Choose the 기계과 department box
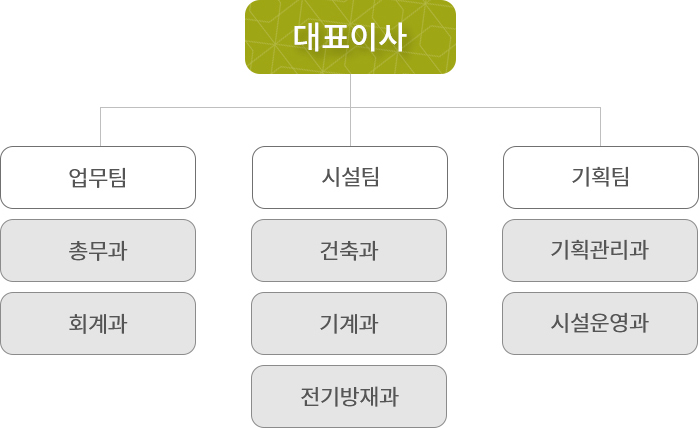Image resolution: width=699 pixels, height=428 pixels. pos(349,324)
